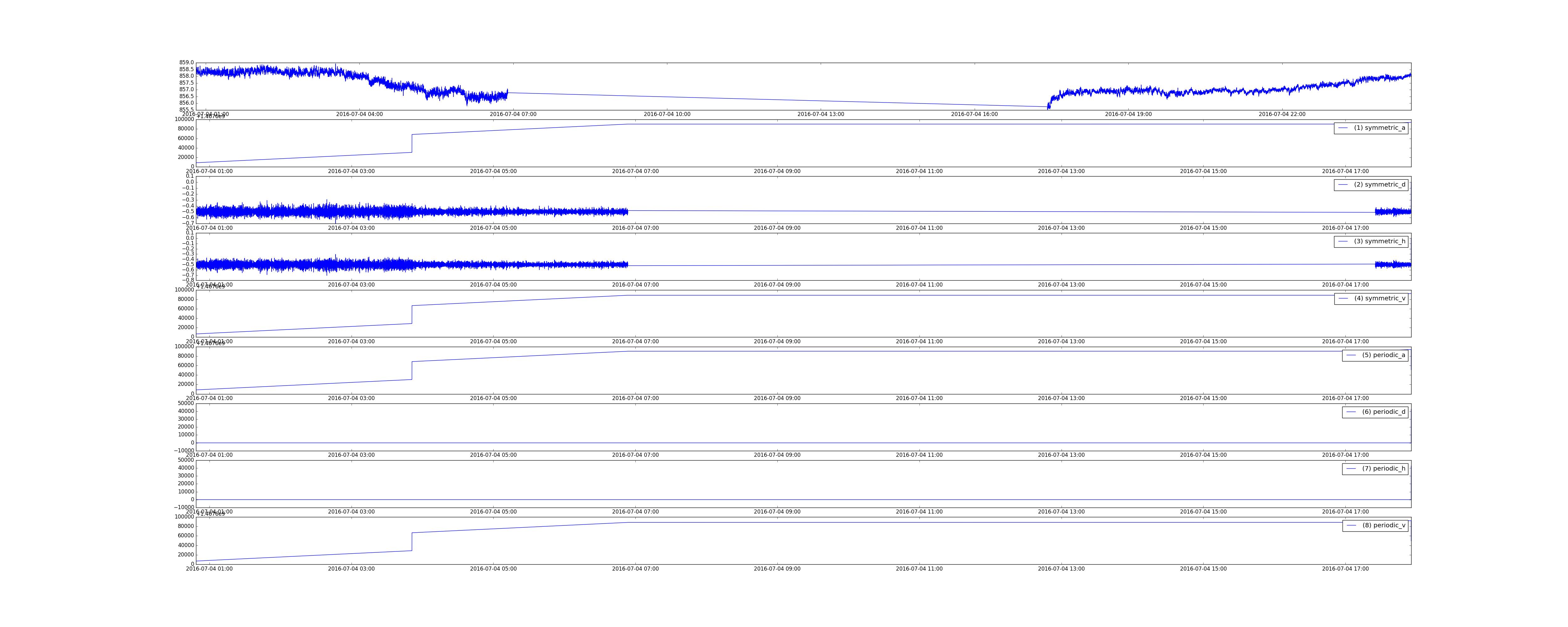Click the "(8) periodic_v" legend entry
1568x627 pixels.
coord(1375,525)
